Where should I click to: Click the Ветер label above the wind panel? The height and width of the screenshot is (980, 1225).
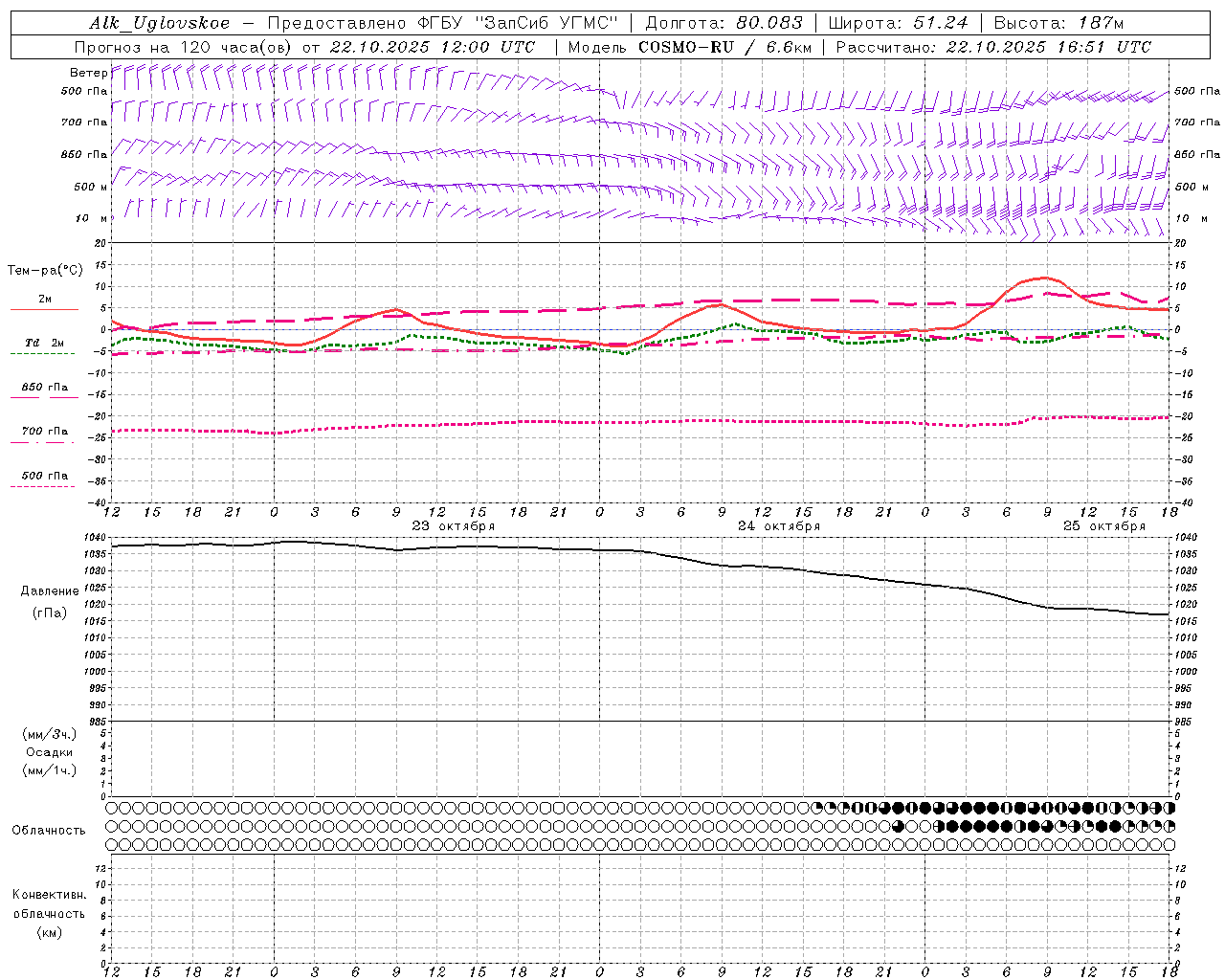(x=88, y=73)
